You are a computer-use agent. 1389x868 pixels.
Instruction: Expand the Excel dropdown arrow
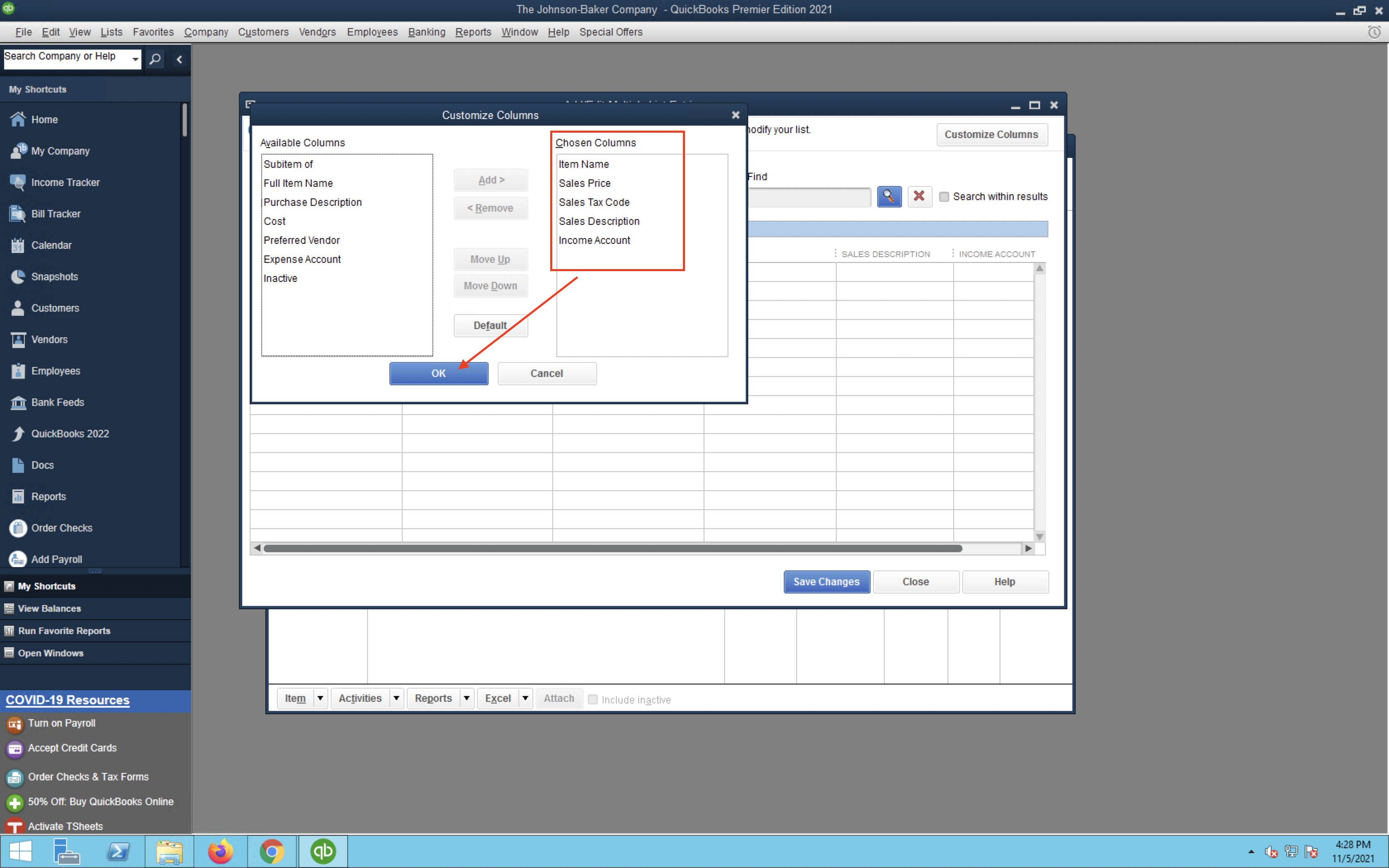(x=525, y=699)
